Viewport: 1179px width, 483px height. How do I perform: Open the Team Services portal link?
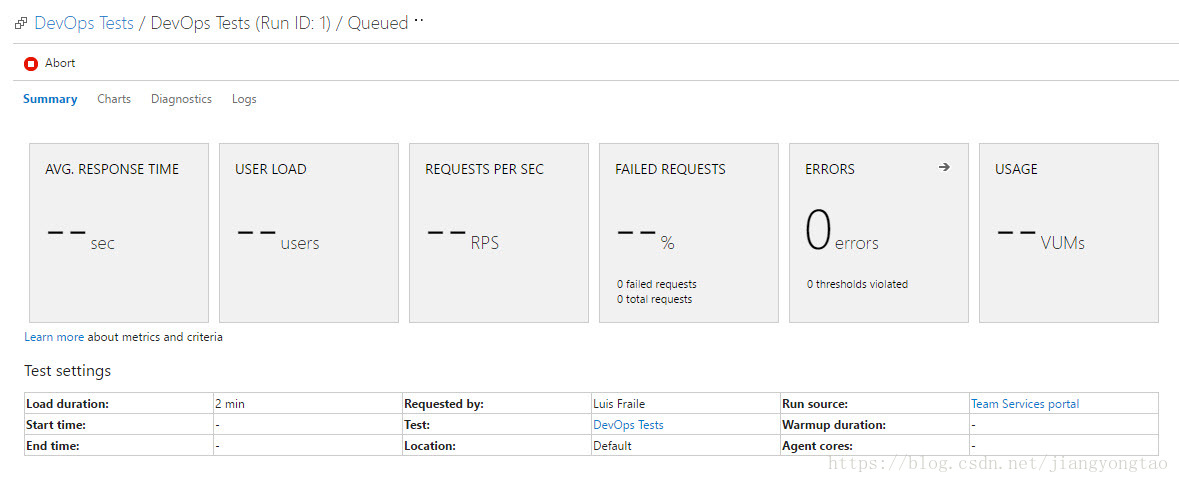1025,404
